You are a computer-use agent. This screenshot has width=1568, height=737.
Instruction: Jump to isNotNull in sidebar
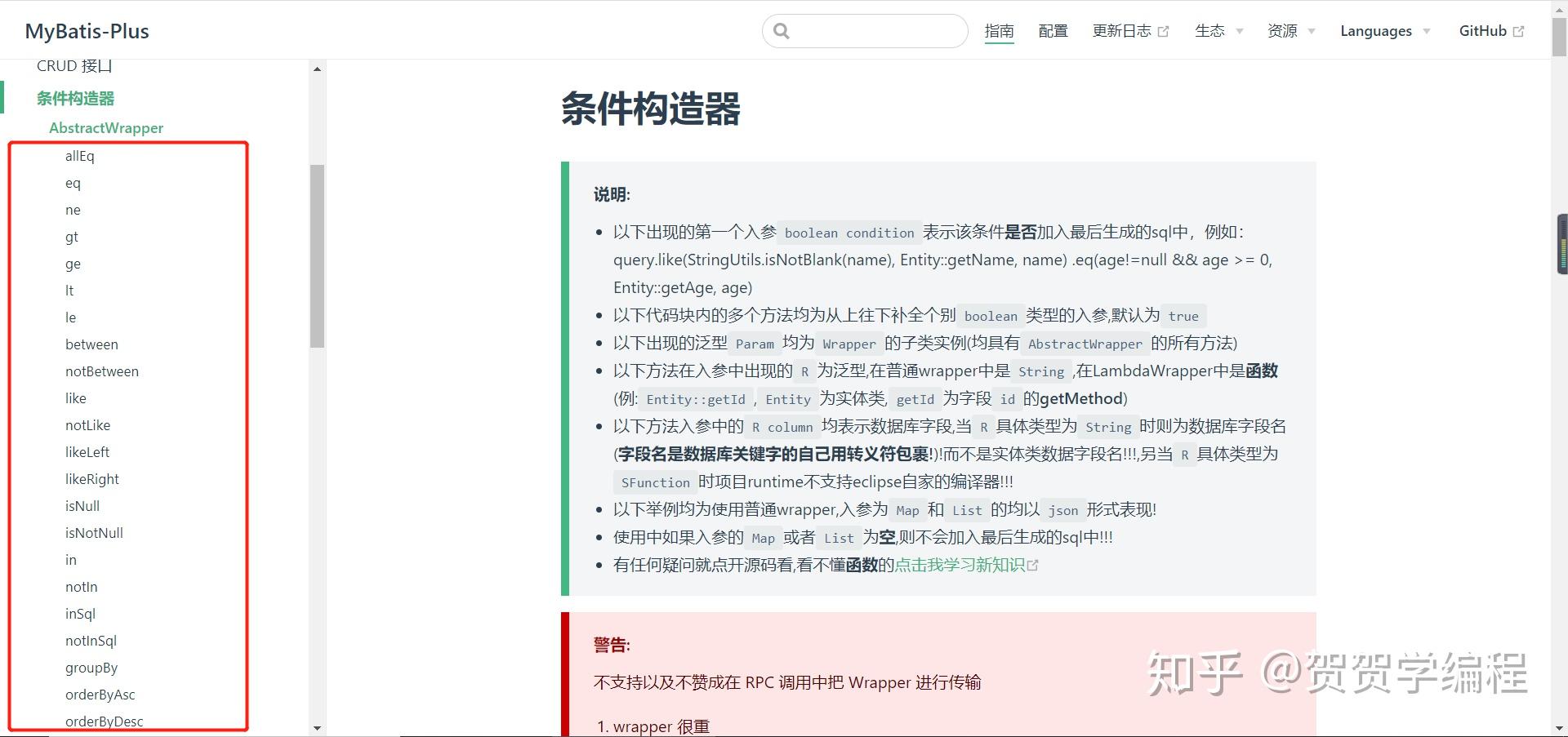(94, 533)
